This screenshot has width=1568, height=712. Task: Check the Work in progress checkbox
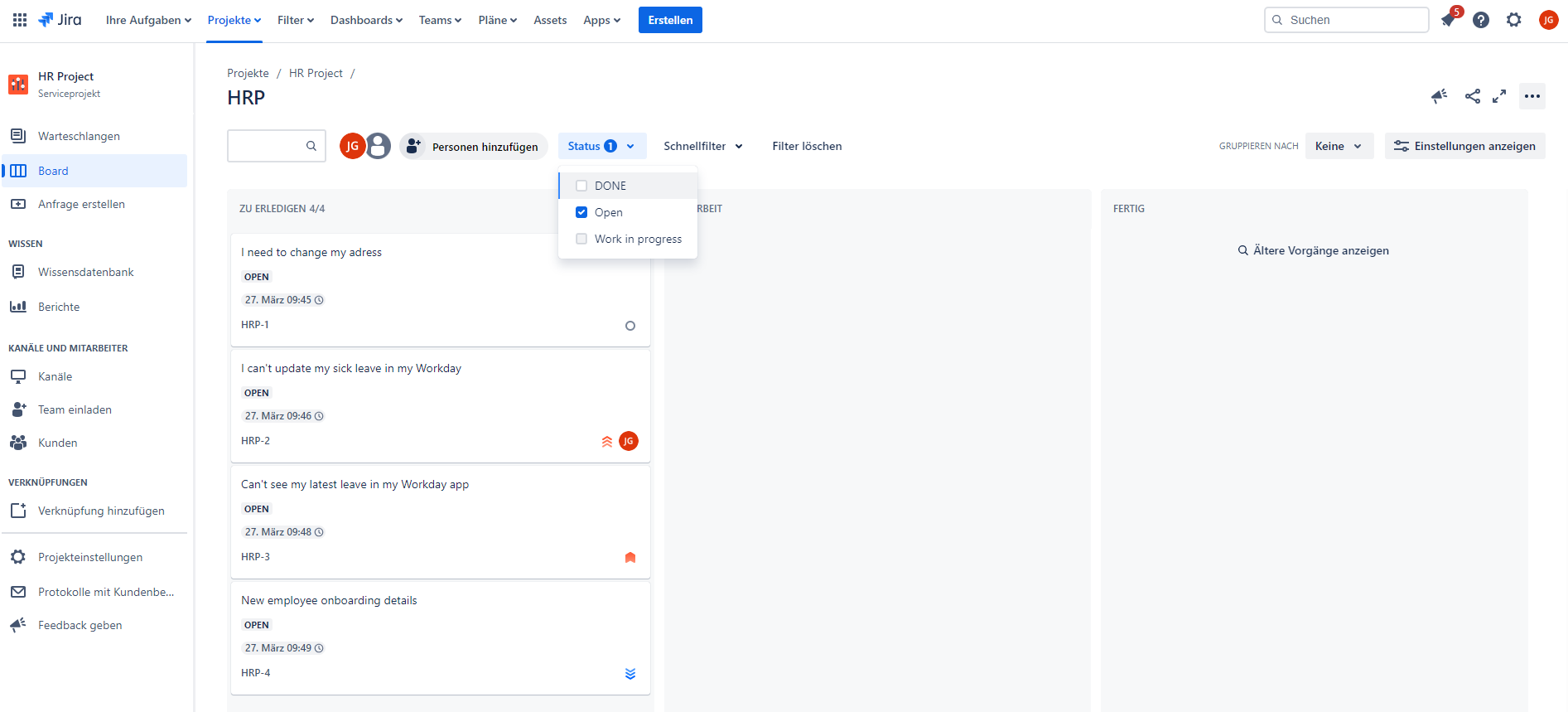(581, 239)
